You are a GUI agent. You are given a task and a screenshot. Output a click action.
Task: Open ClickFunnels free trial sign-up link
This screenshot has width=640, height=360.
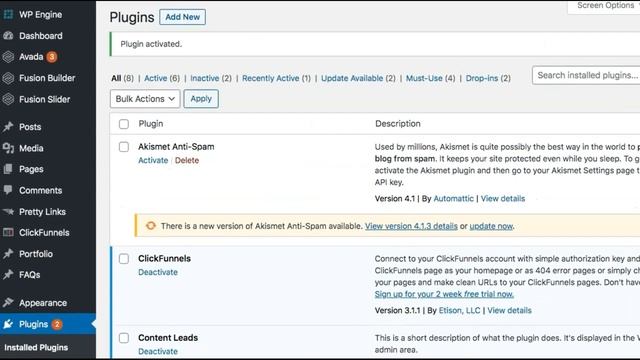[x=444, y=294]
